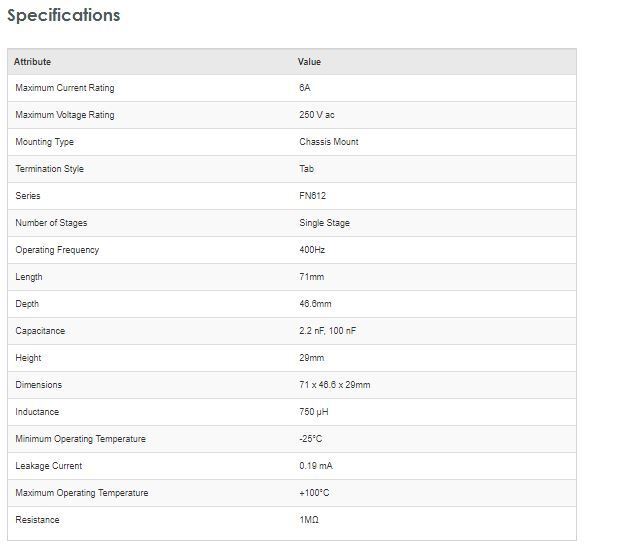This screenshot has width=624, height=557.
Task: Click the Minimum Operating Temperature label
Action: click(80, 439)
